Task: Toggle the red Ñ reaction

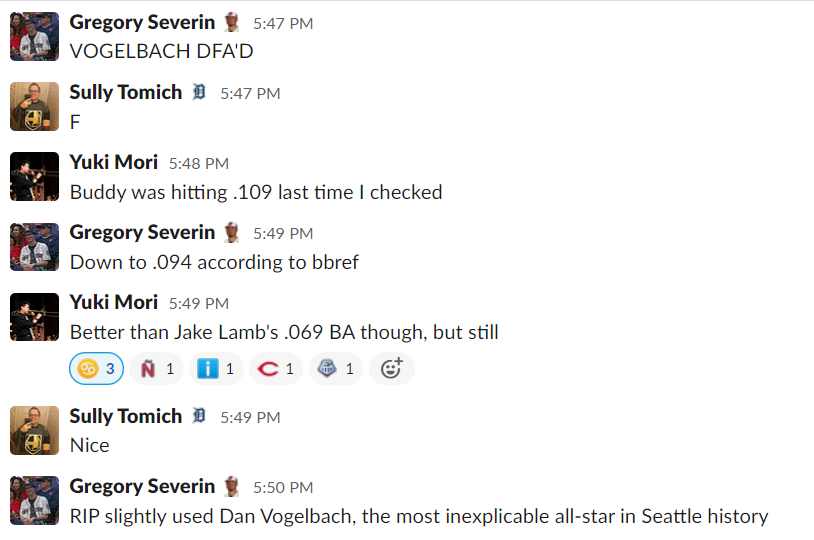Action: point(156,369)
